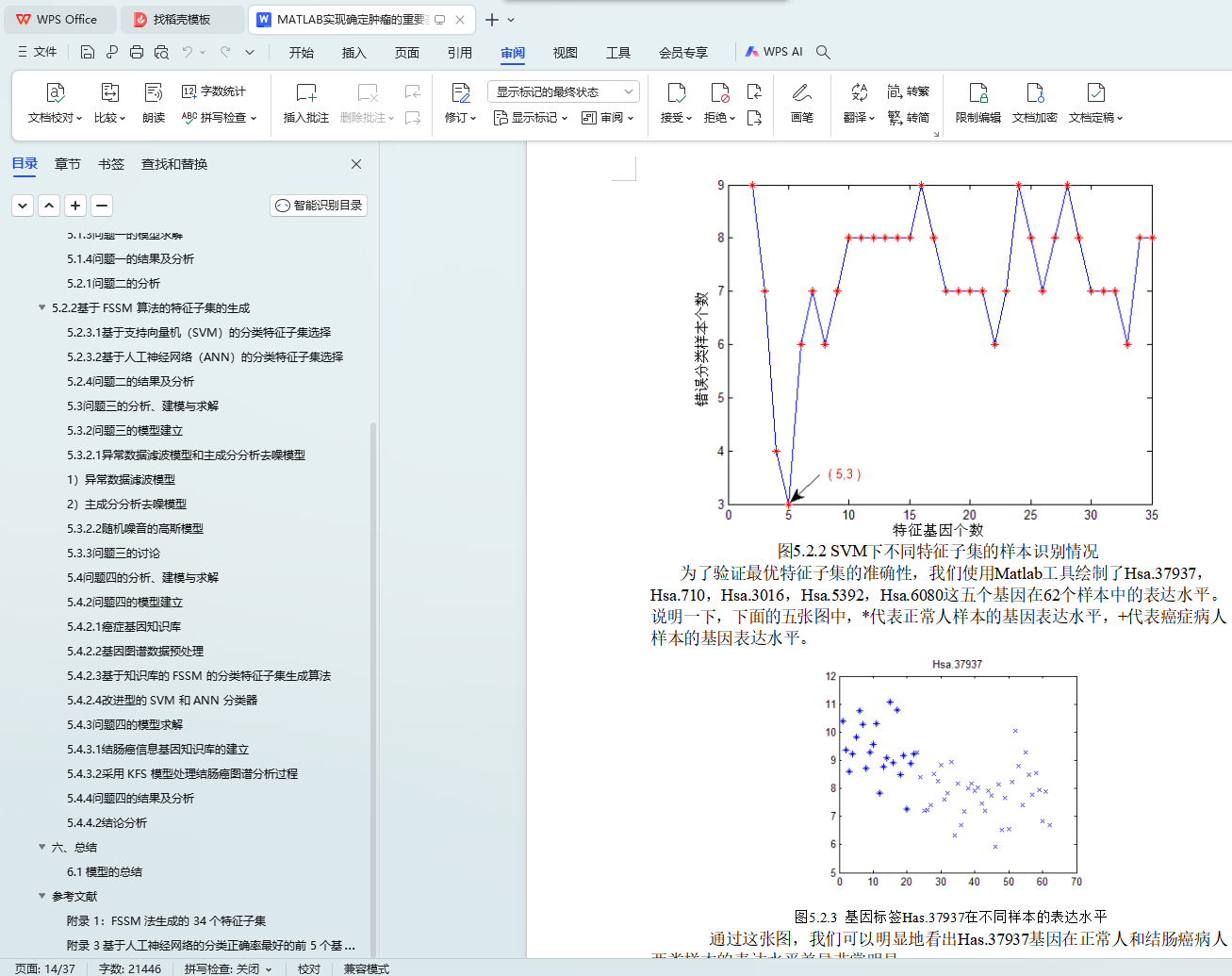Switch to the 视图 ribbon tab
Screen dimensions: 1232x976
[566, 53]
